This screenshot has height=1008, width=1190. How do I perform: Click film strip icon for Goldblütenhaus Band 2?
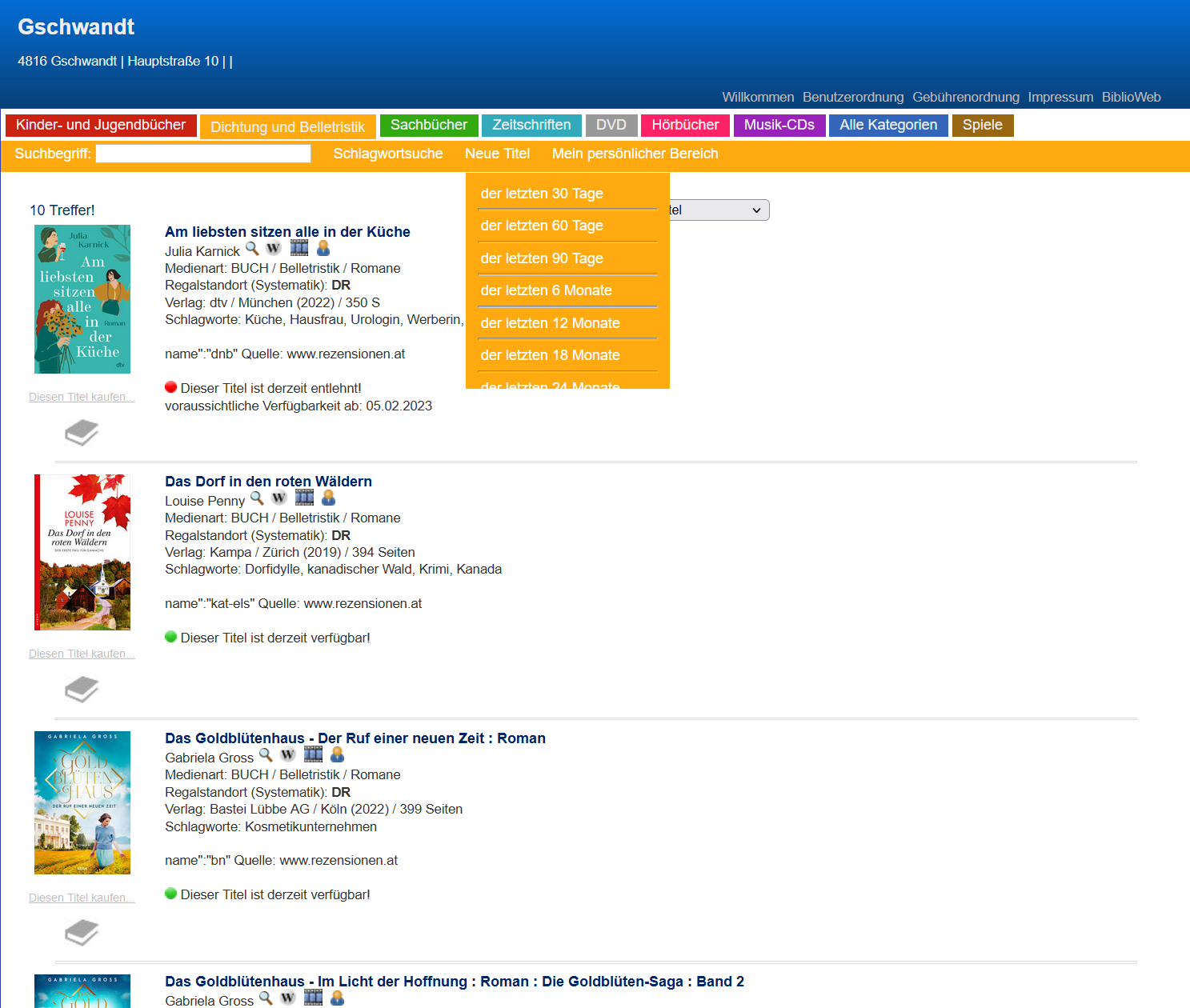pyautogui.click(x=313, y=998)
